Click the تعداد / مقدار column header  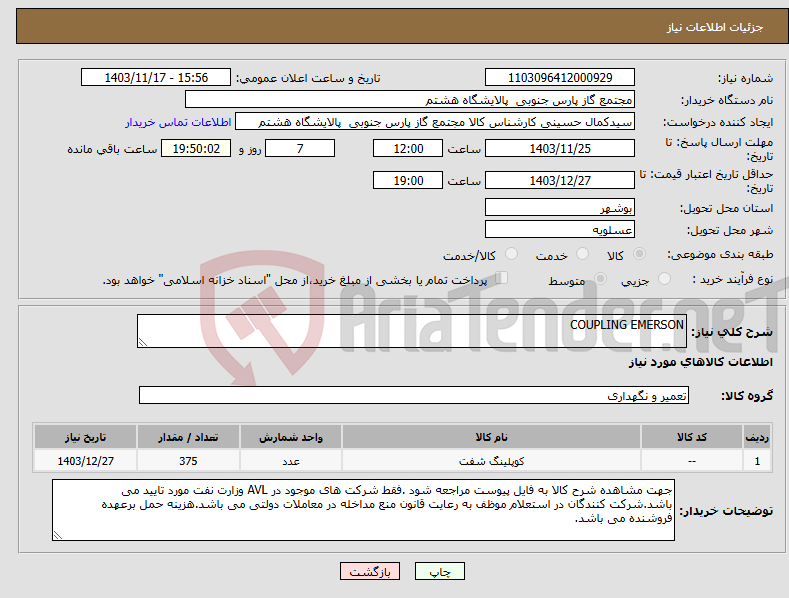[188, 437]
